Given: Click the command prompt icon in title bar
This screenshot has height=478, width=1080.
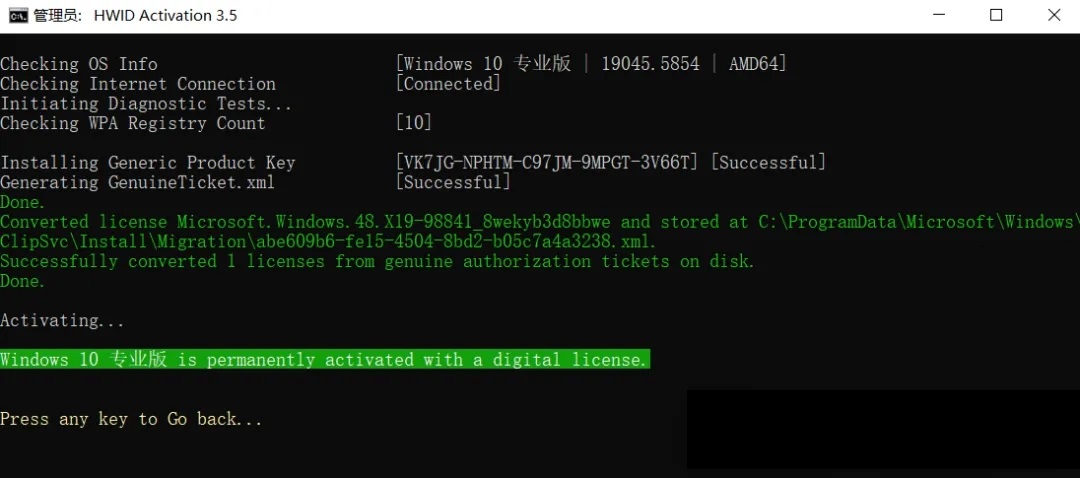Looking at the screenshot, I should 18,15.
